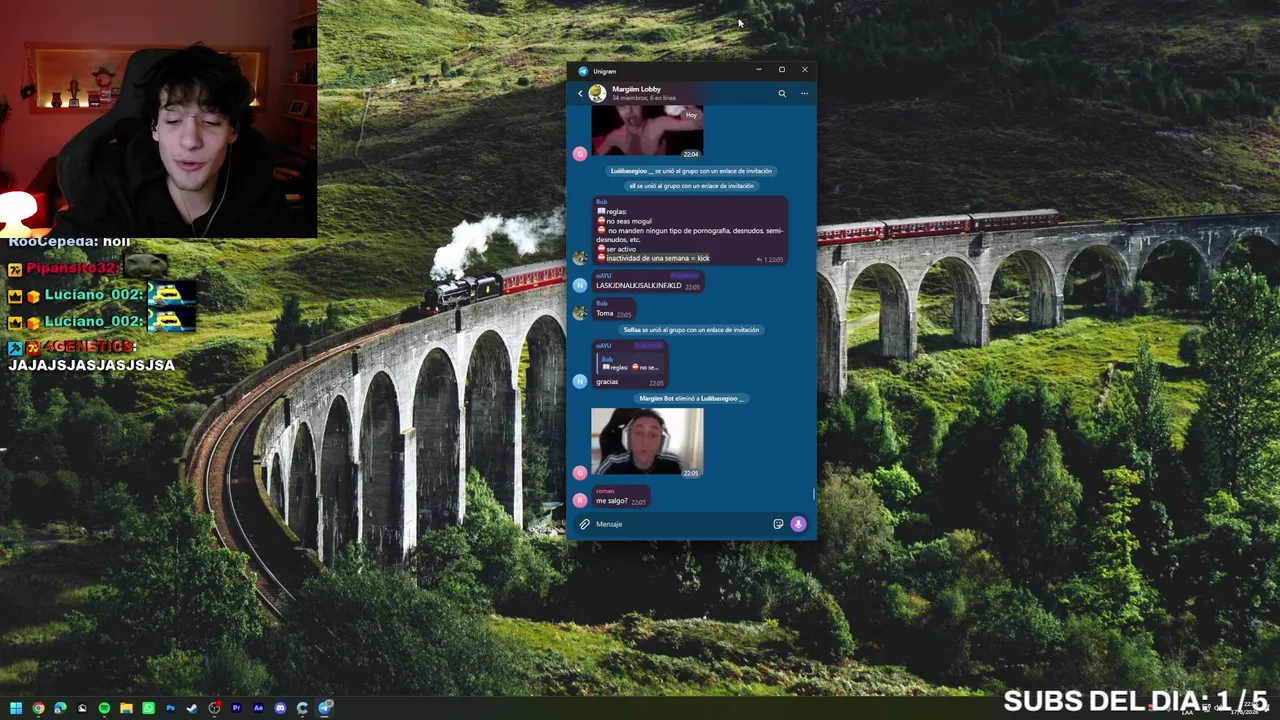Open G's avatar beside the 22:04 video
Viewport: 1280px width, 720px height.
point(579,153)
